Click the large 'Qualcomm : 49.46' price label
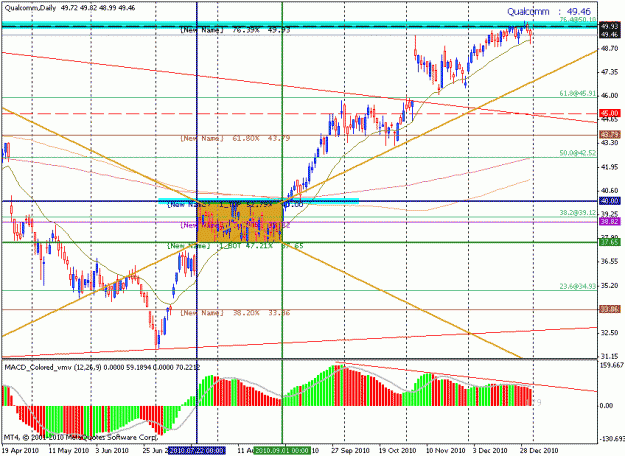The image size is (625, 456). coord(549,11)
